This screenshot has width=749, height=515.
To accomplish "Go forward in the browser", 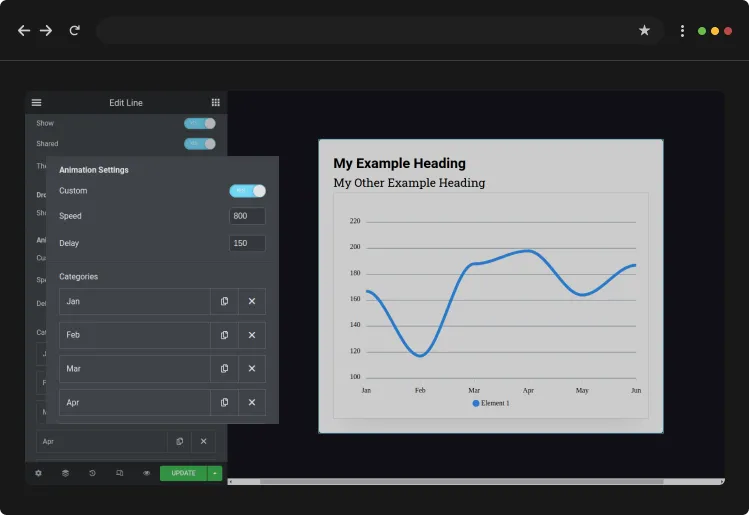I will click(46, 31).
